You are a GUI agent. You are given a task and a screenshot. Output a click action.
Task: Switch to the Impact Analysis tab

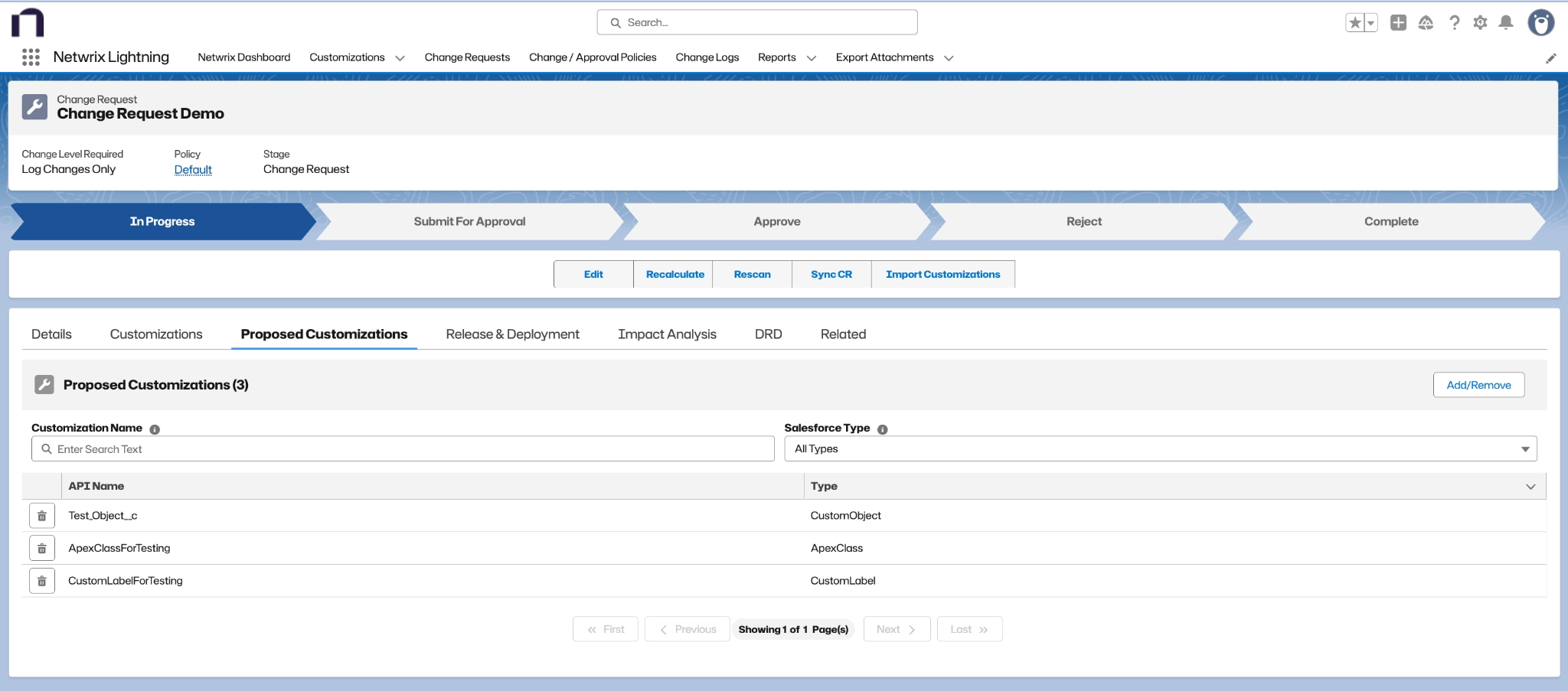point(666,334)
